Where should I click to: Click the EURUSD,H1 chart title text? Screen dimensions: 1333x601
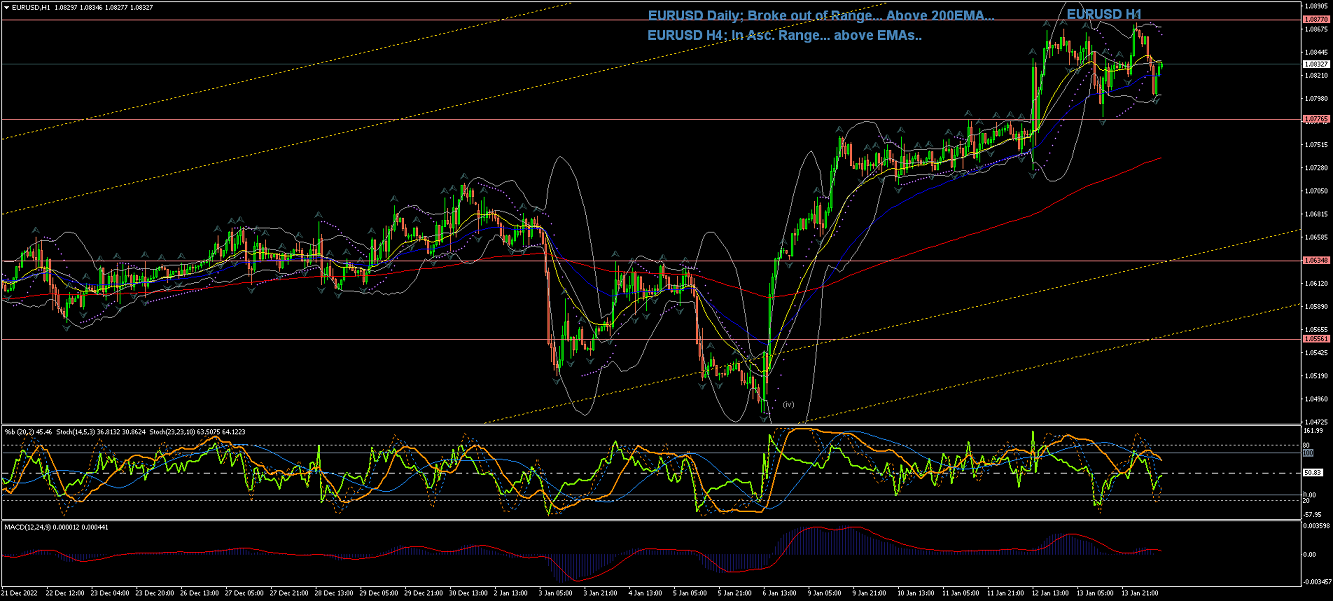tap(31, 7)
